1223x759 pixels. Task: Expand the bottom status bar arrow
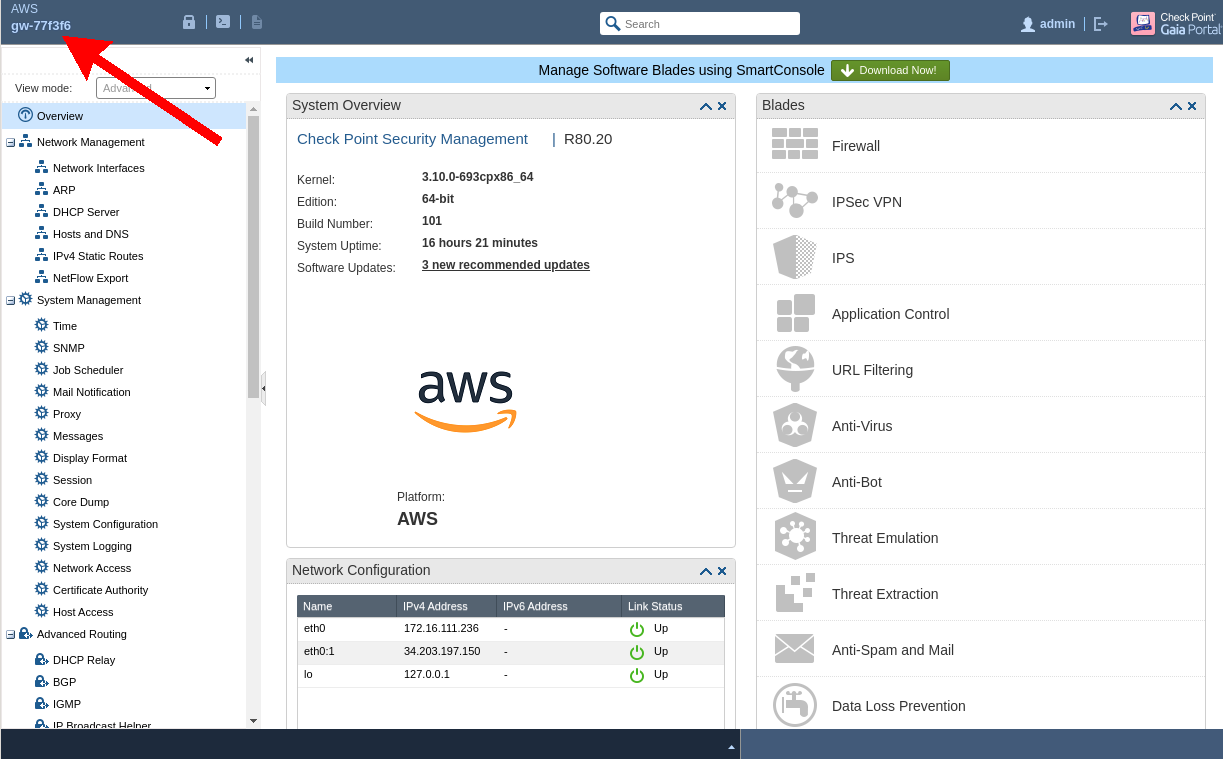tap(731, 747)
